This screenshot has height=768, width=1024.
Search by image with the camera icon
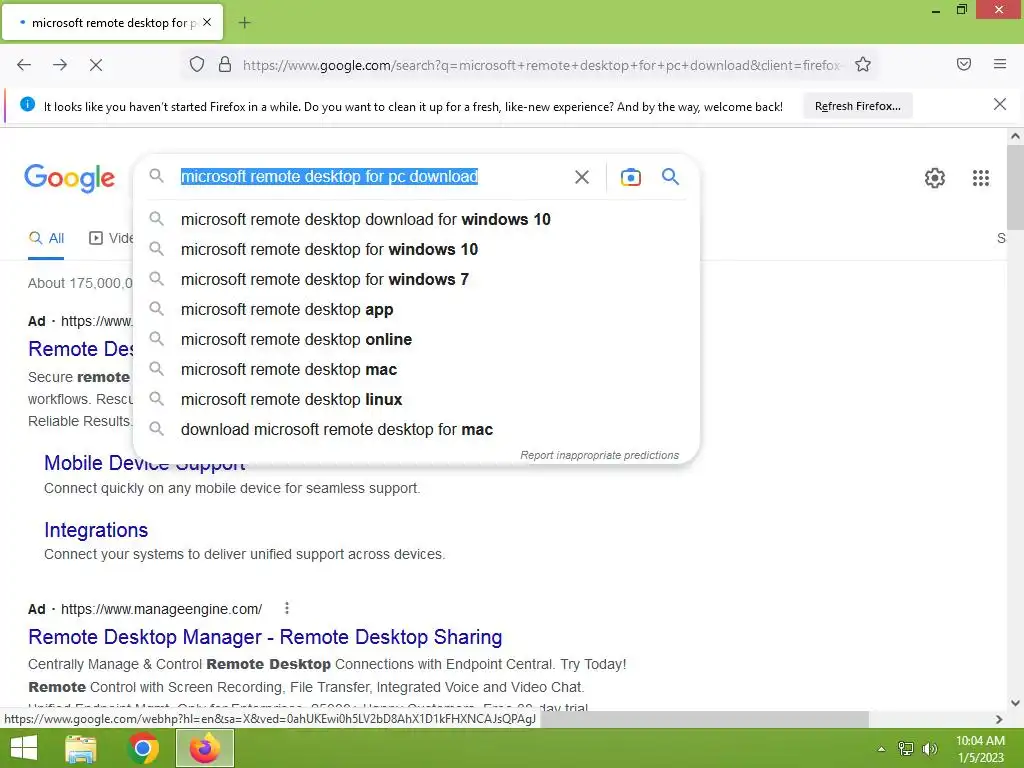tap(631, 177)
